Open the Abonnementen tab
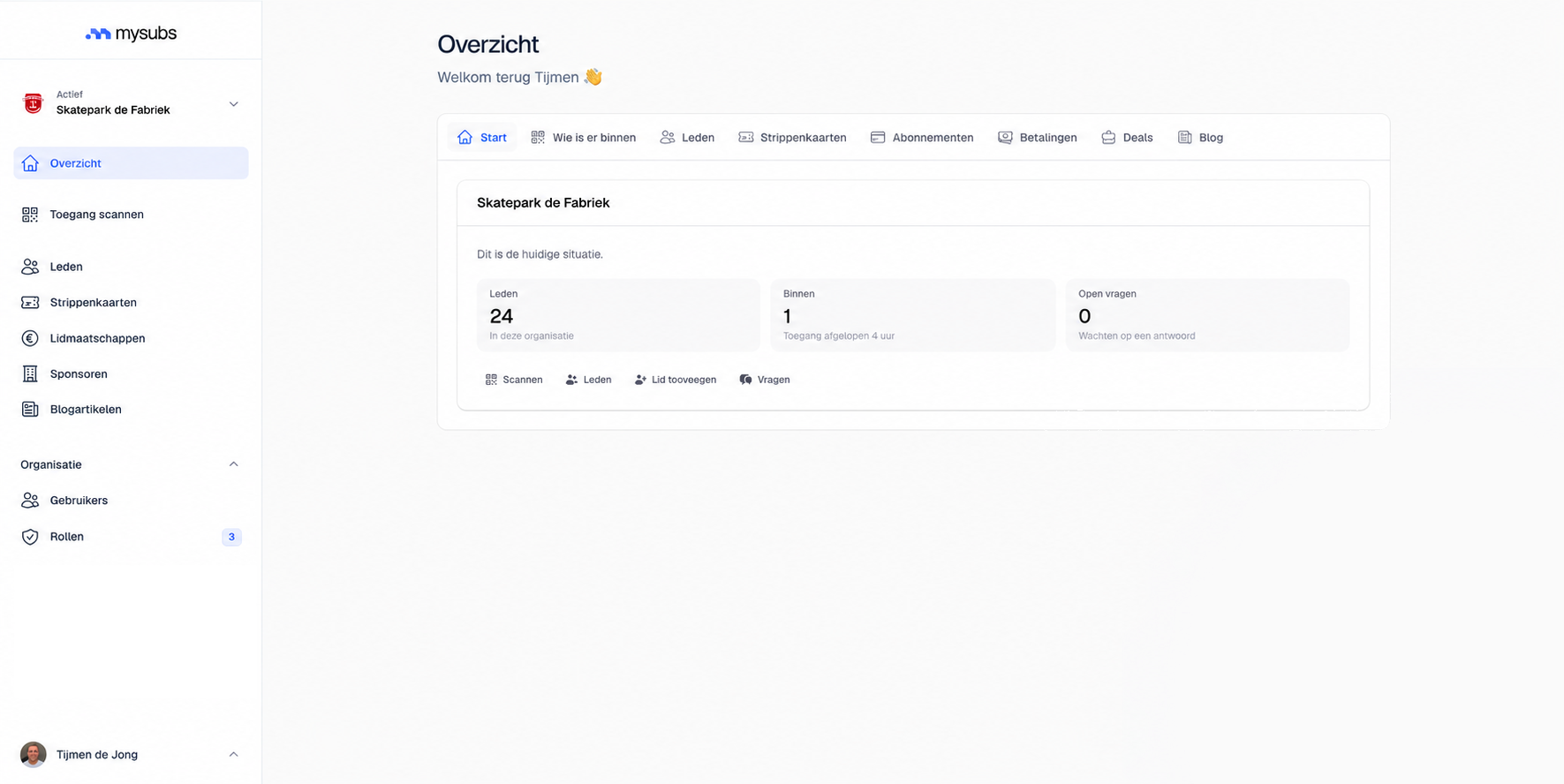 click(x=922, y=138)
